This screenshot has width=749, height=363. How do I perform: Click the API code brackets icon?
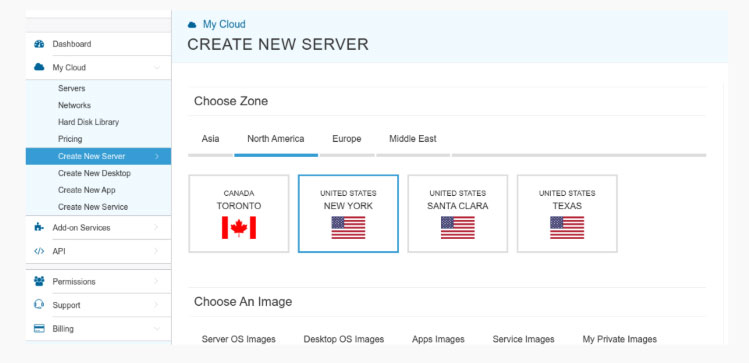pyautogui.click(x=39, y=251)
